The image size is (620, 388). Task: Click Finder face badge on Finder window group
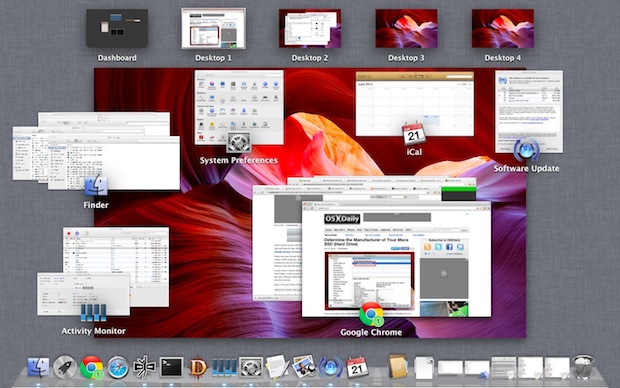pos(96,186)
